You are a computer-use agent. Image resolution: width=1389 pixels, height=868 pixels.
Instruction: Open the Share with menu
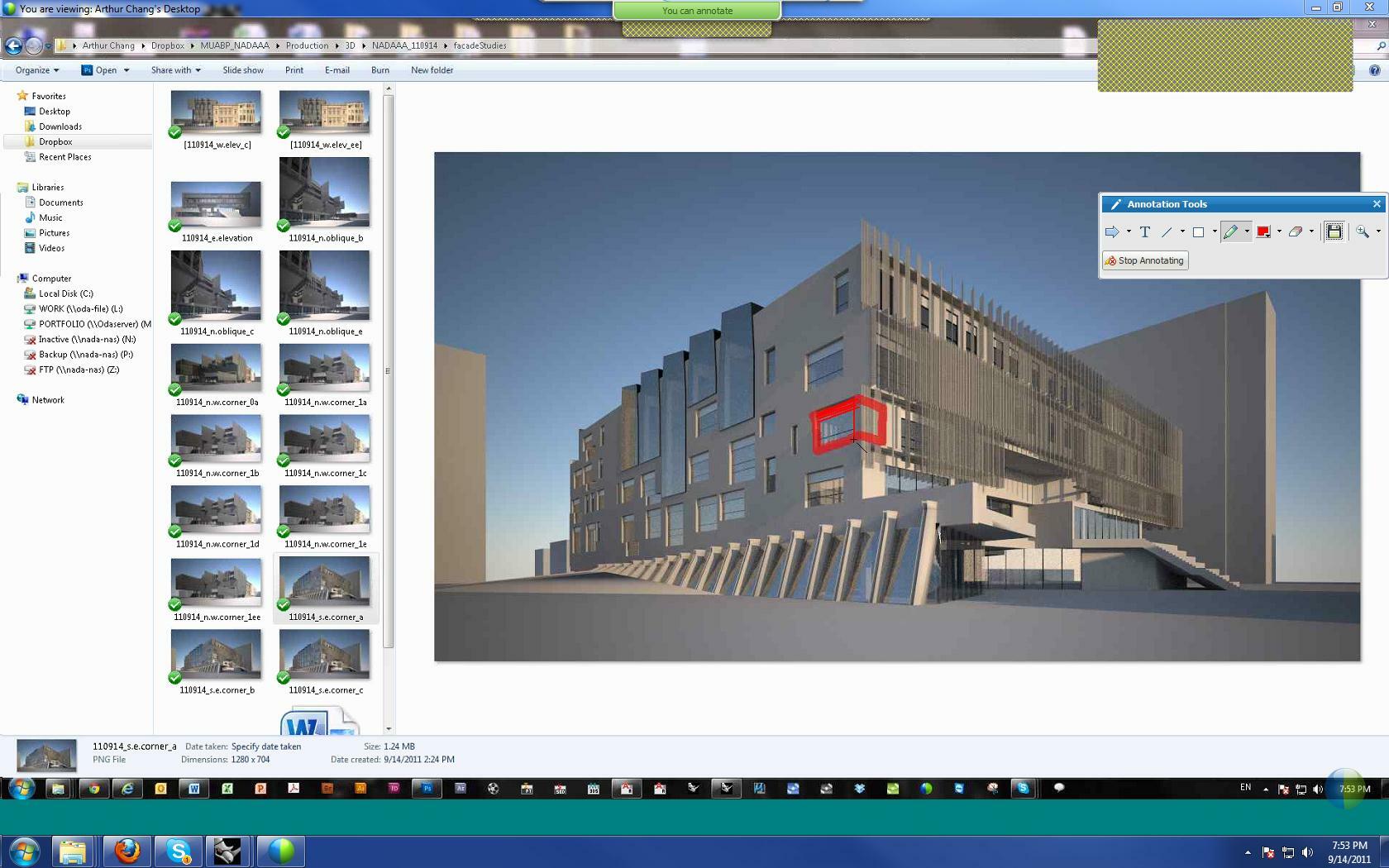pyautogui.click(x=175, y=70)
